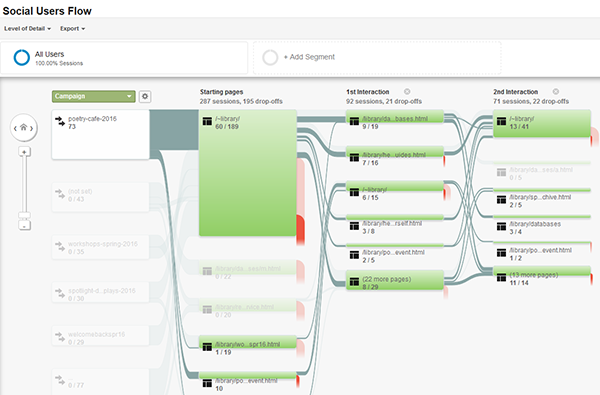Click page icon of (22 more pages) node
Viewport: 600px width, 395px height.
pyautogui.click(x=354, y=282)
